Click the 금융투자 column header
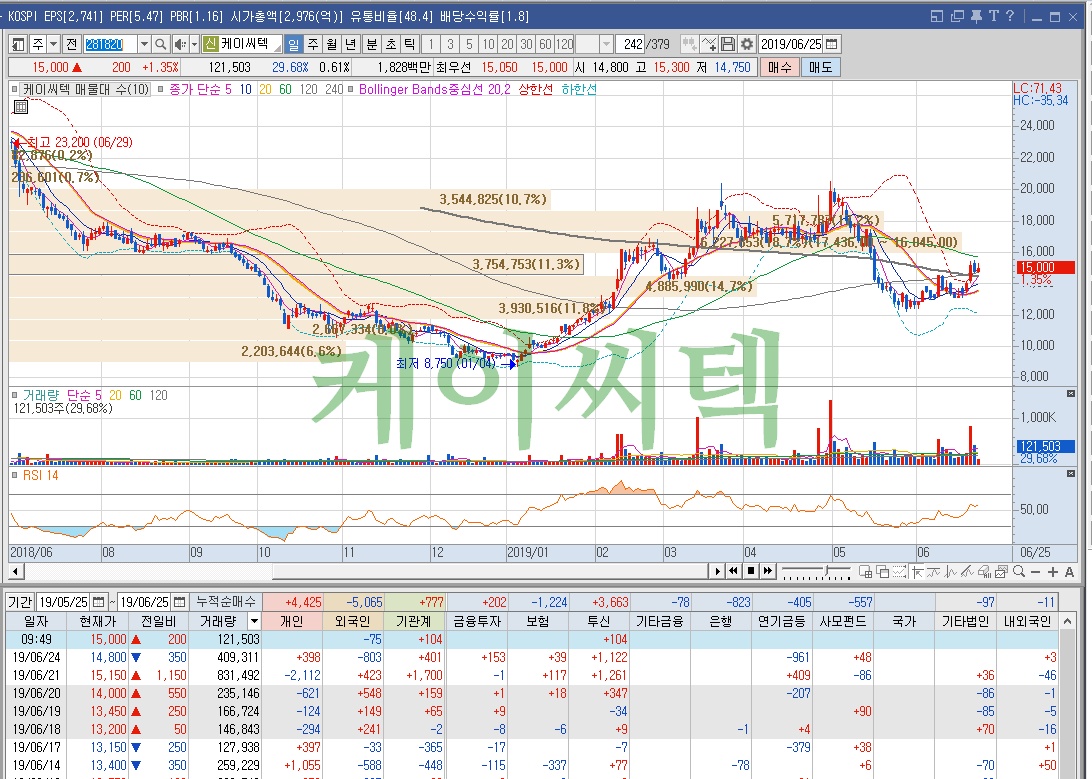The width and height of the screenshot is (1092, 779). point(476,621)
